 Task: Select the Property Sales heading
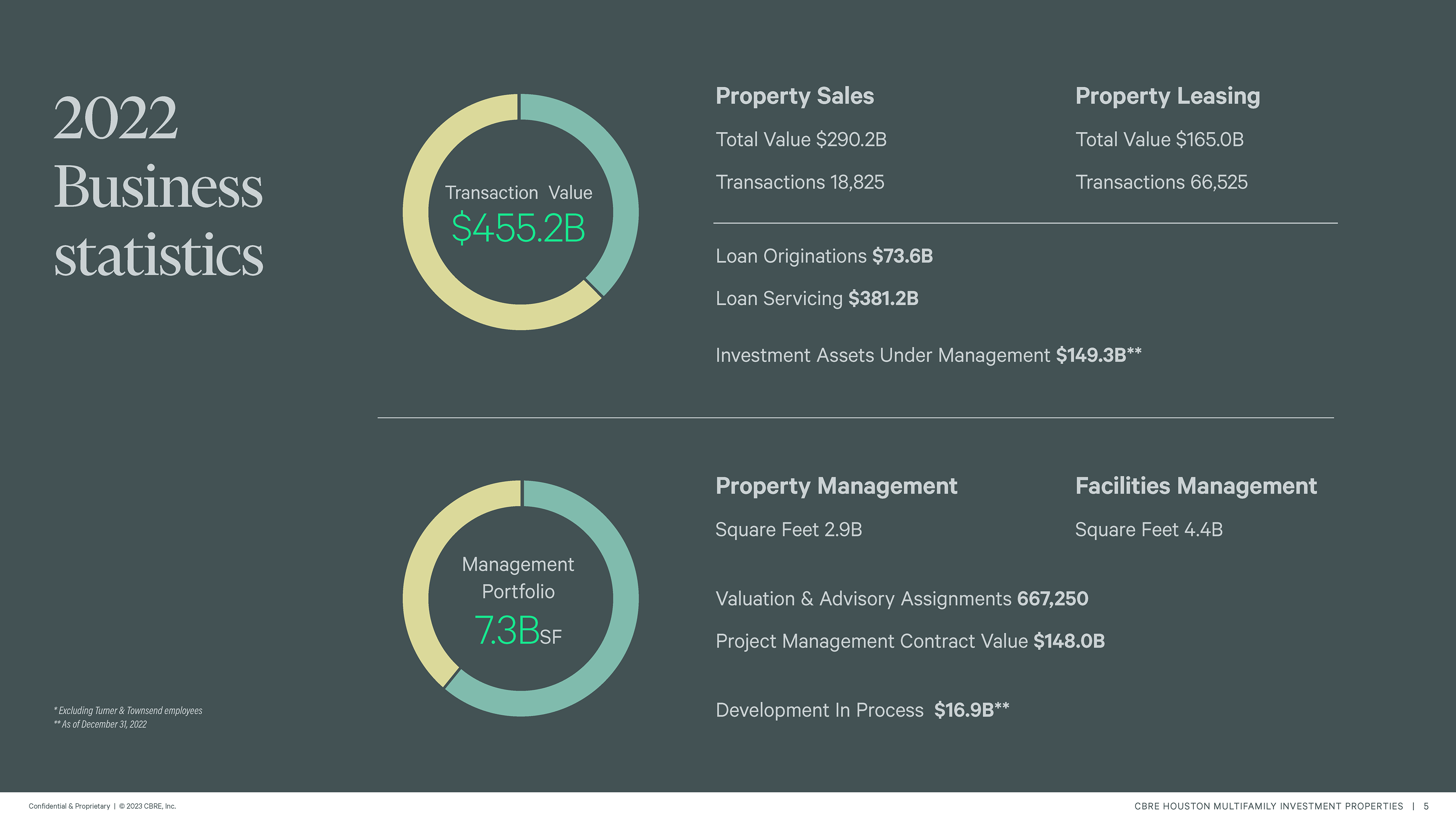794,96
